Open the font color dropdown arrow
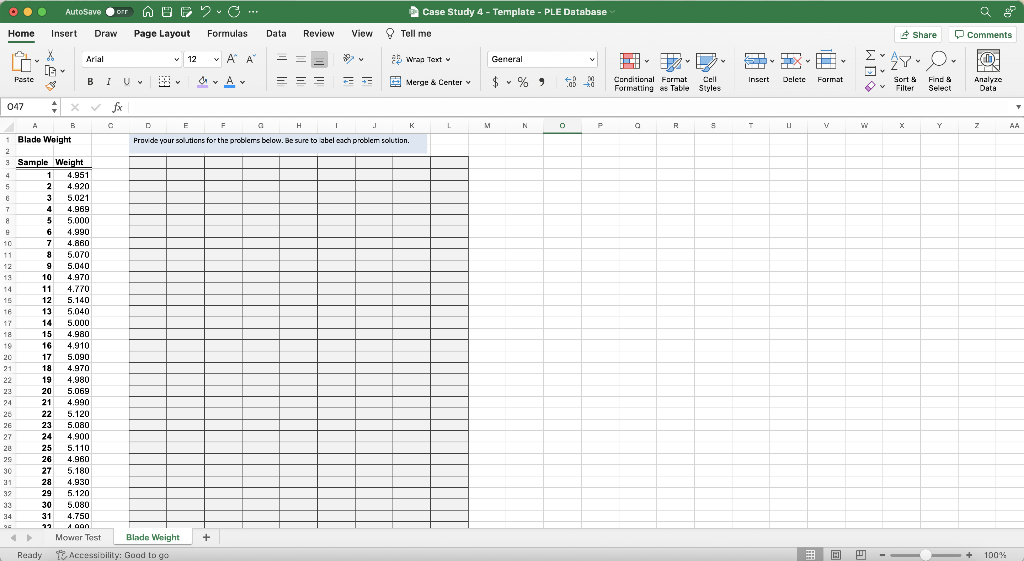The height and width of the screenshot is (561, 1024). [242, 82]
